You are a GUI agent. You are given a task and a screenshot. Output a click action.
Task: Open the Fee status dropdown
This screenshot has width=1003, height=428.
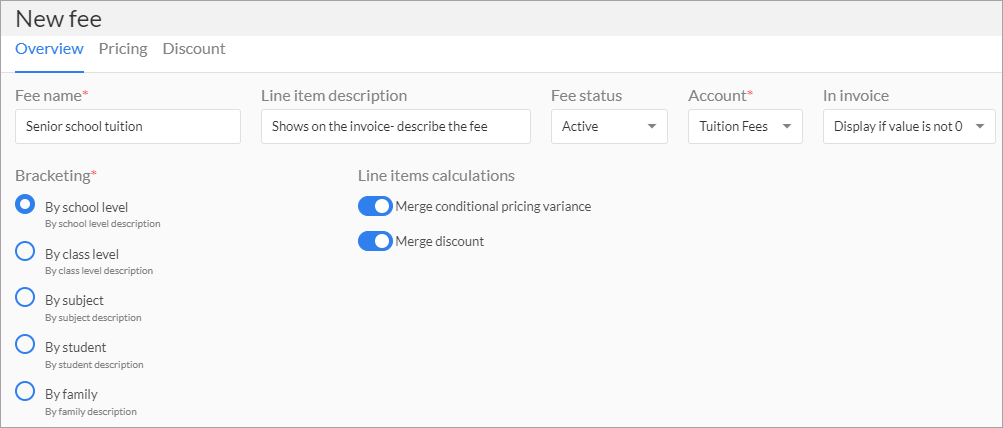[609, 126]
